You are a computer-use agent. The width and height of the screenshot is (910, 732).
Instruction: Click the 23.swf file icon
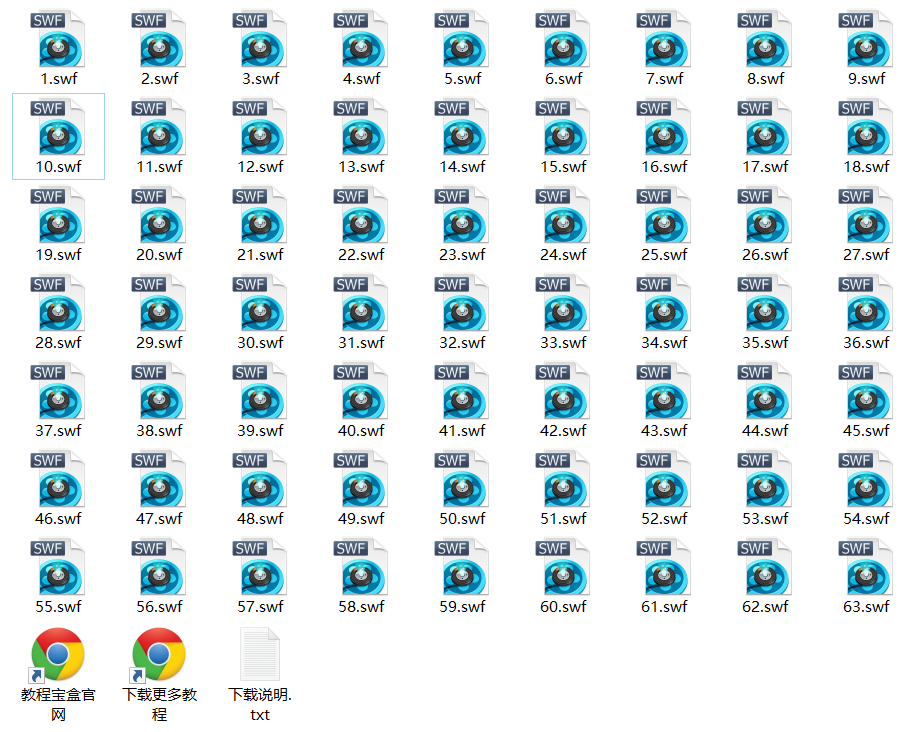(462, 214)
